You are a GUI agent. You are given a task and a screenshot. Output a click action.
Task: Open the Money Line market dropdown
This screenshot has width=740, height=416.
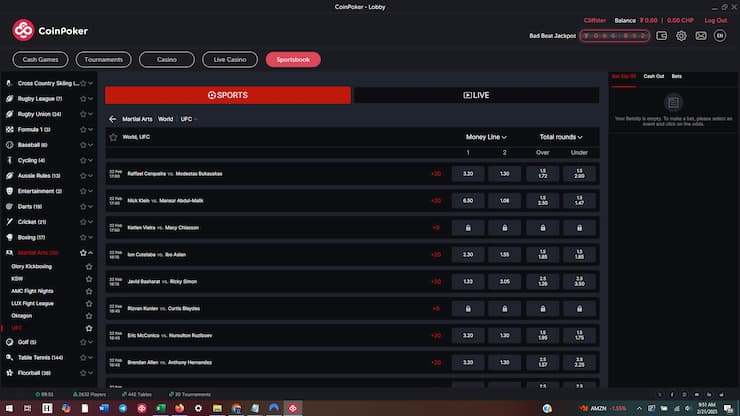(486, 137)
